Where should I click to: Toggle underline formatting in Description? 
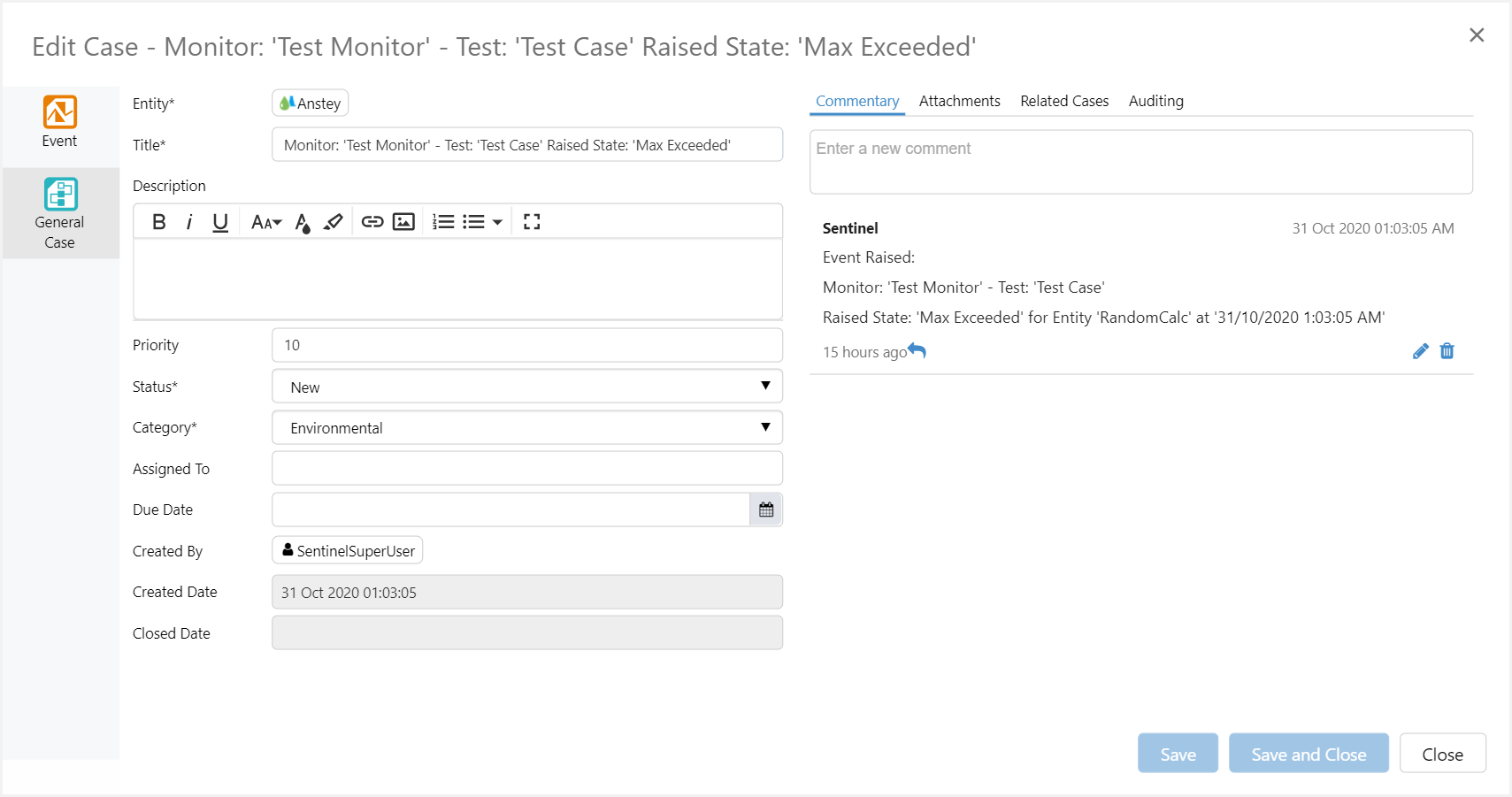pyautogui.click(x=220, y=222)
